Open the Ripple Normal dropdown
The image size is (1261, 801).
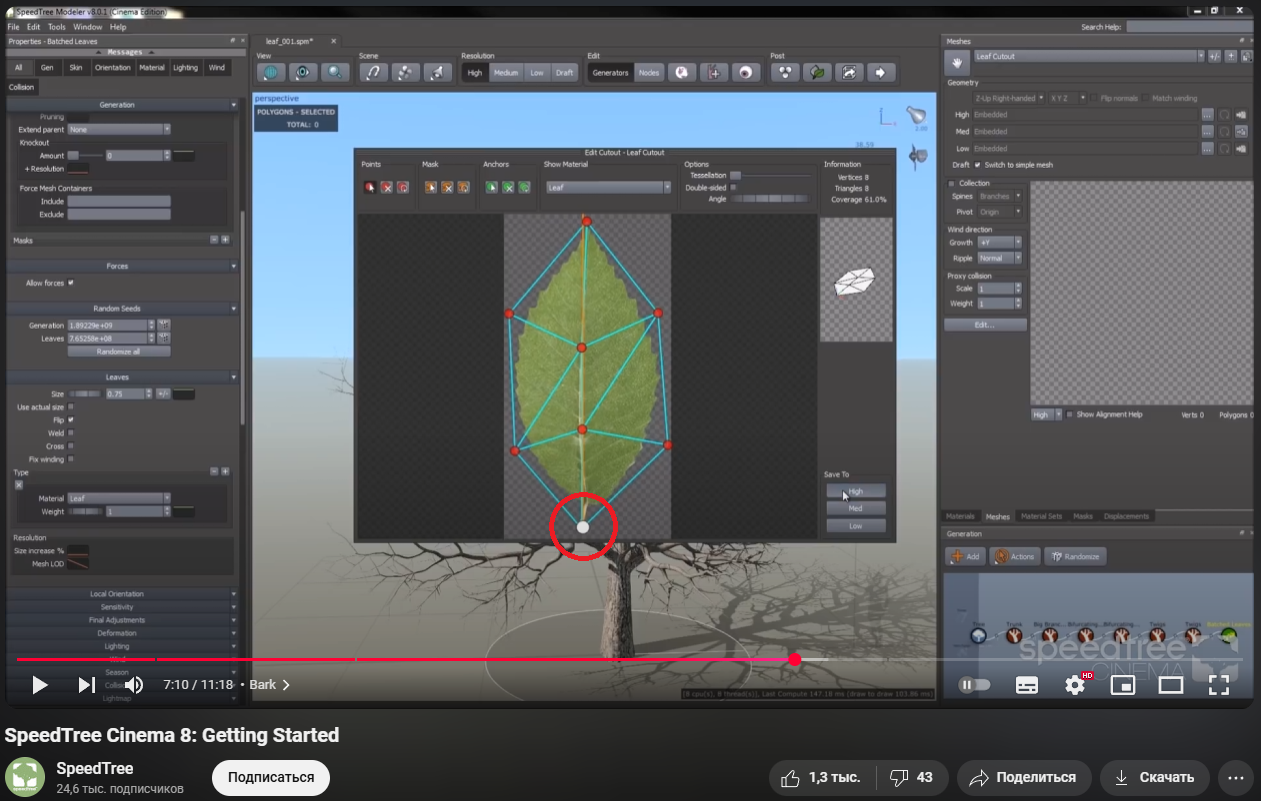pyautogui.click(x=1000, y=258)
